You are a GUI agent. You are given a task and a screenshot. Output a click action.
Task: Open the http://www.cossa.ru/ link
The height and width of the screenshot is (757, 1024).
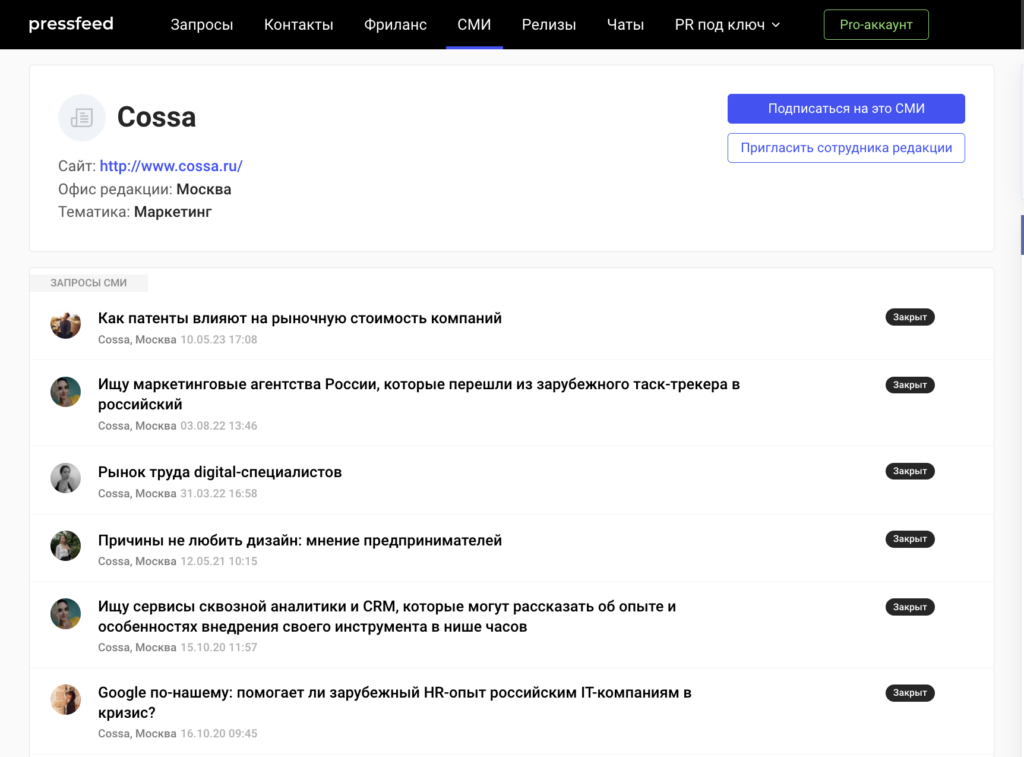click(x=171, y=166)
